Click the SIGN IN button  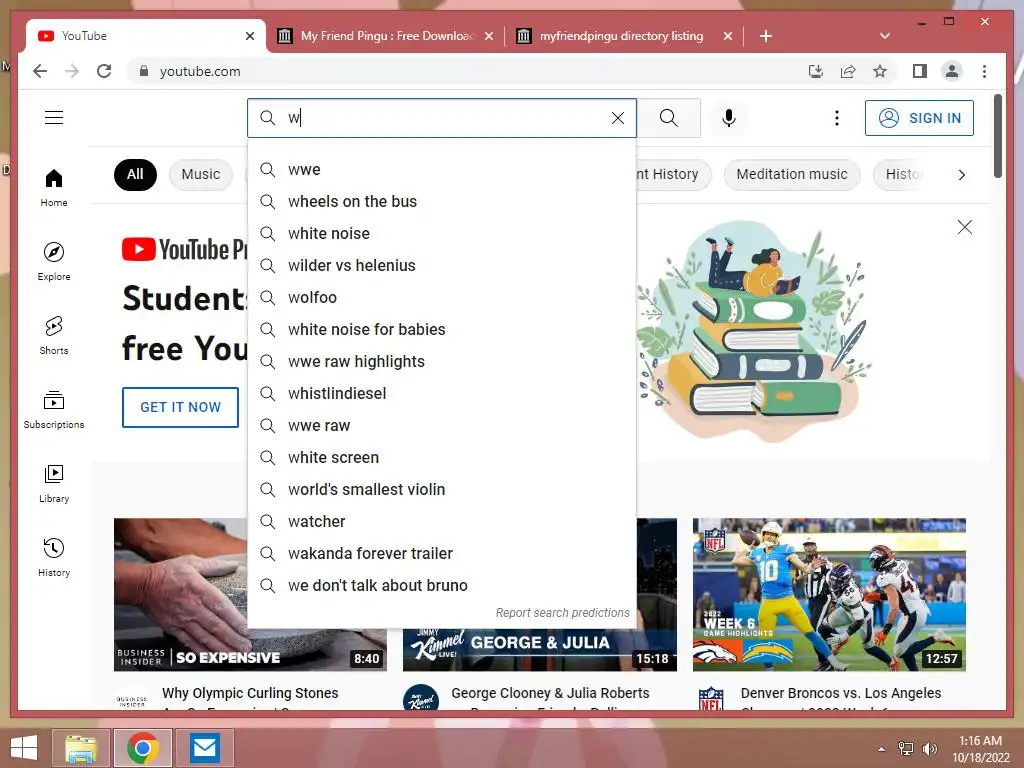[920, 118]
